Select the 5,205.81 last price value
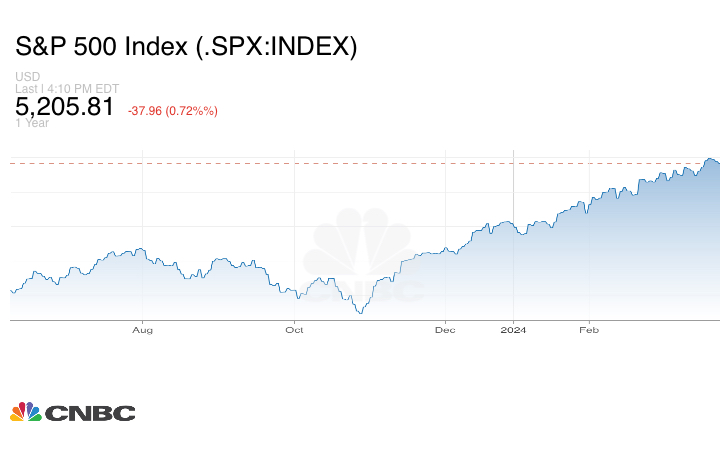Screen dimensions: 720x450 [65, 107]
